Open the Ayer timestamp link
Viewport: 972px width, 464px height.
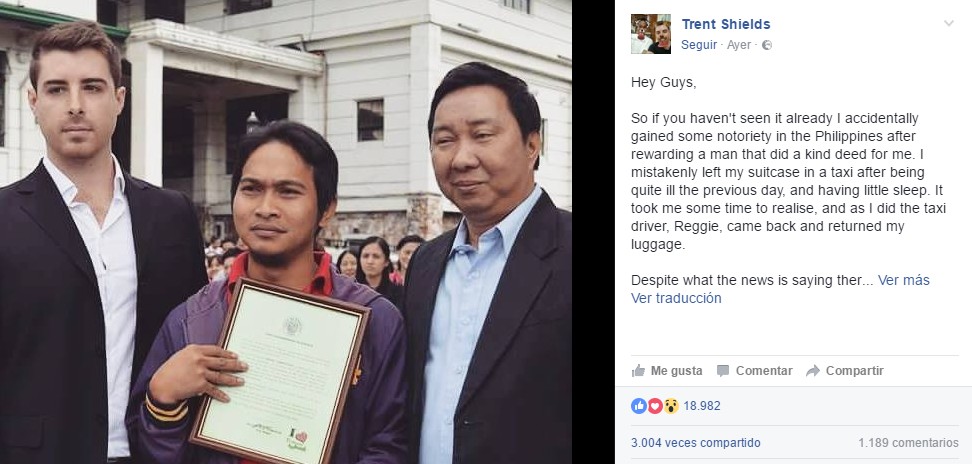[739, 45]
